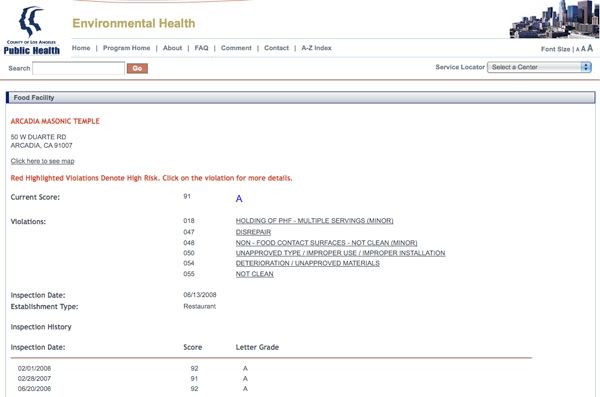Select the medium font size A
This screenshot has height=397, width=600.
click(x=583, y=49)
